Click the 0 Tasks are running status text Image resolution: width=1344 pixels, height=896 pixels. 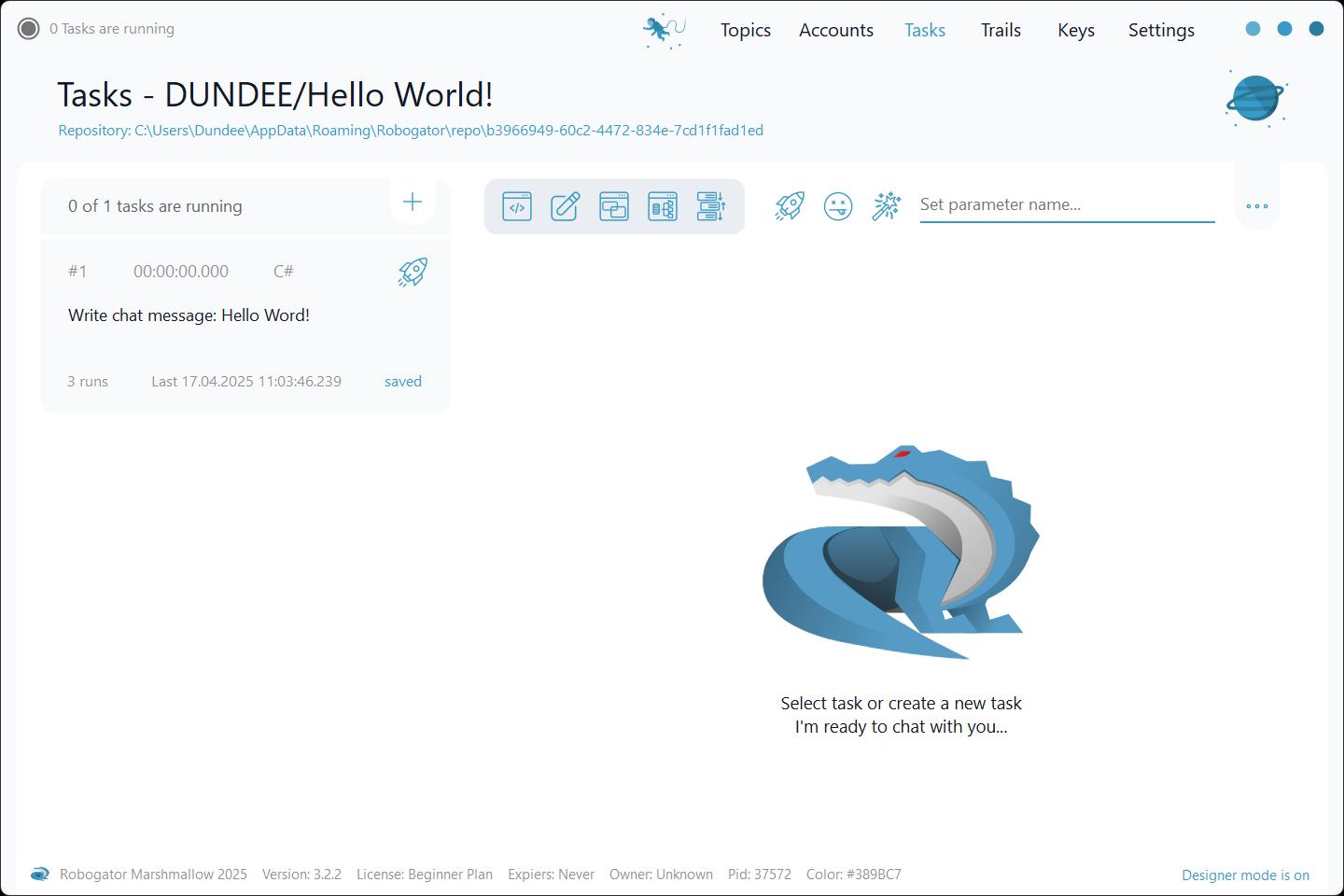click(112, 29)
